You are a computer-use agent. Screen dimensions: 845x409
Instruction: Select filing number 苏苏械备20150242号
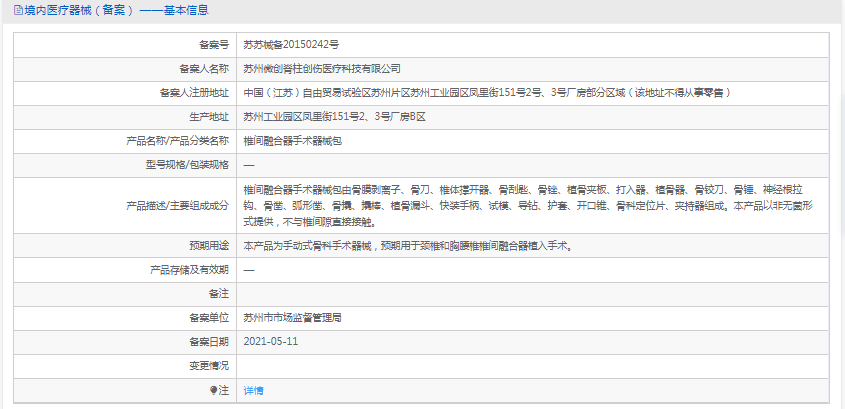point(291,45)
